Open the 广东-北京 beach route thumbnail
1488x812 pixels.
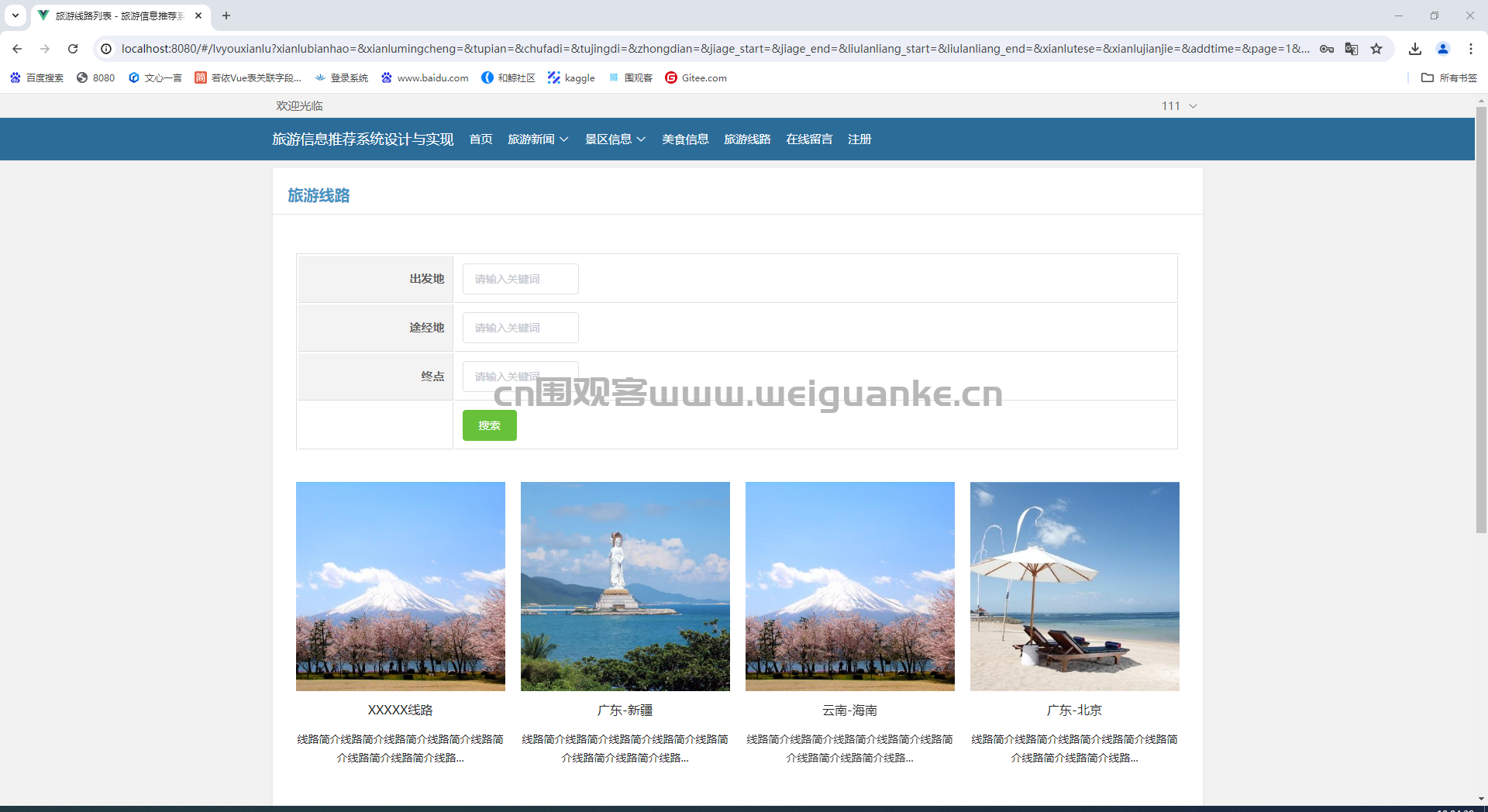tap(1074, 587)
